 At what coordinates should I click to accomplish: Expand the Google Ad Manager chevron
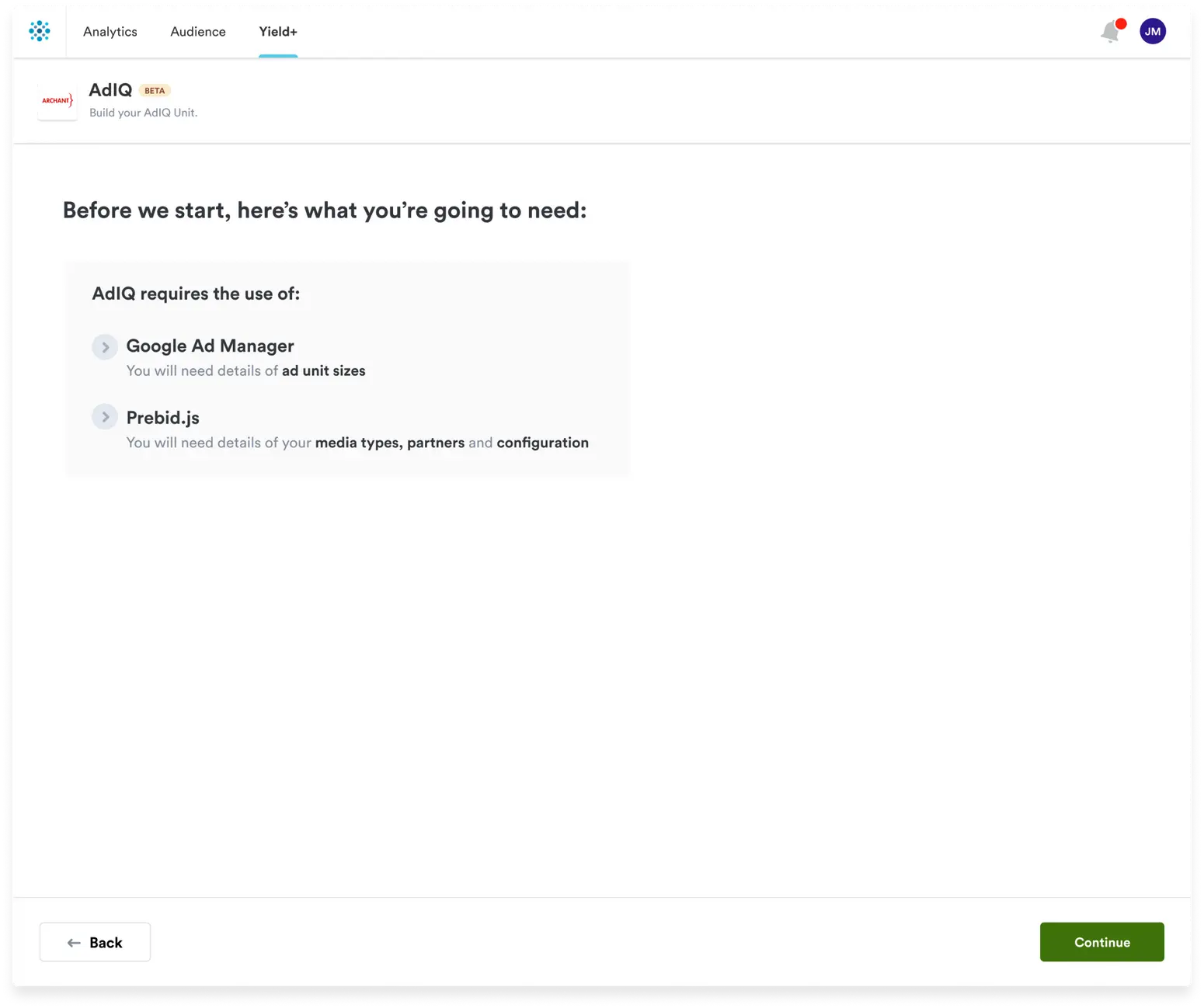pyautogui.click(x=105, y=347)
